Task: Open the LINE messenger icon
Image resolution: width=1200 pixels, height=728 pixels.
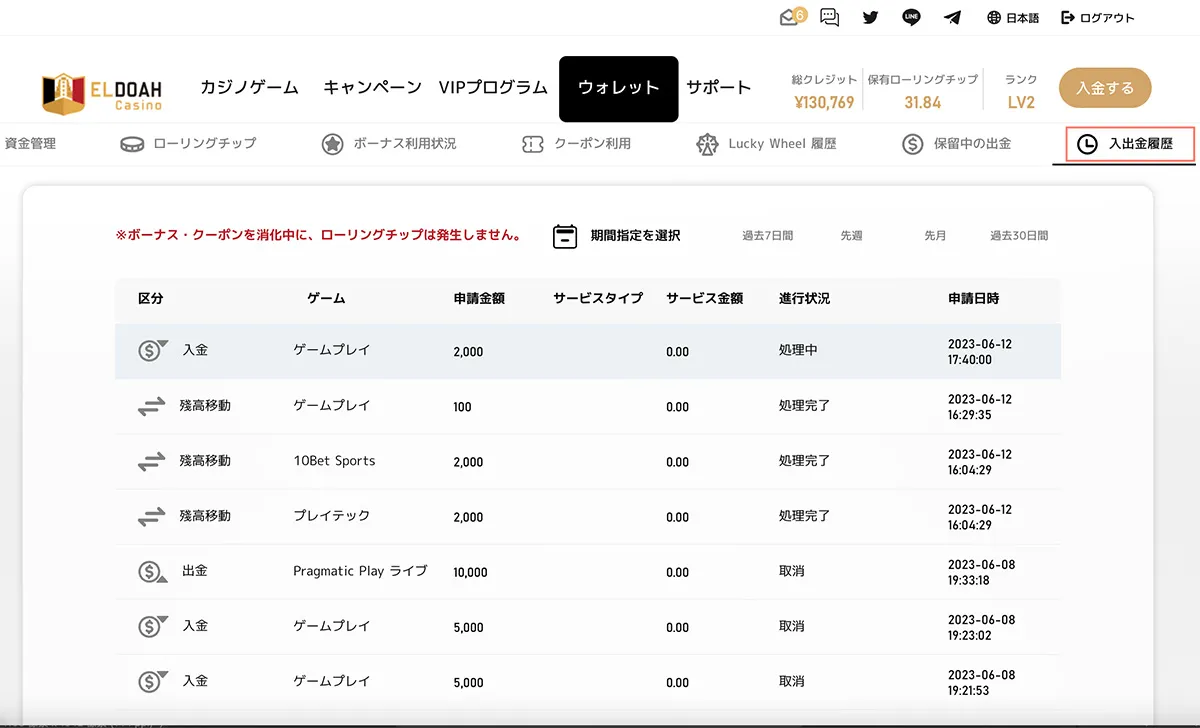Action: pos(910,17)
